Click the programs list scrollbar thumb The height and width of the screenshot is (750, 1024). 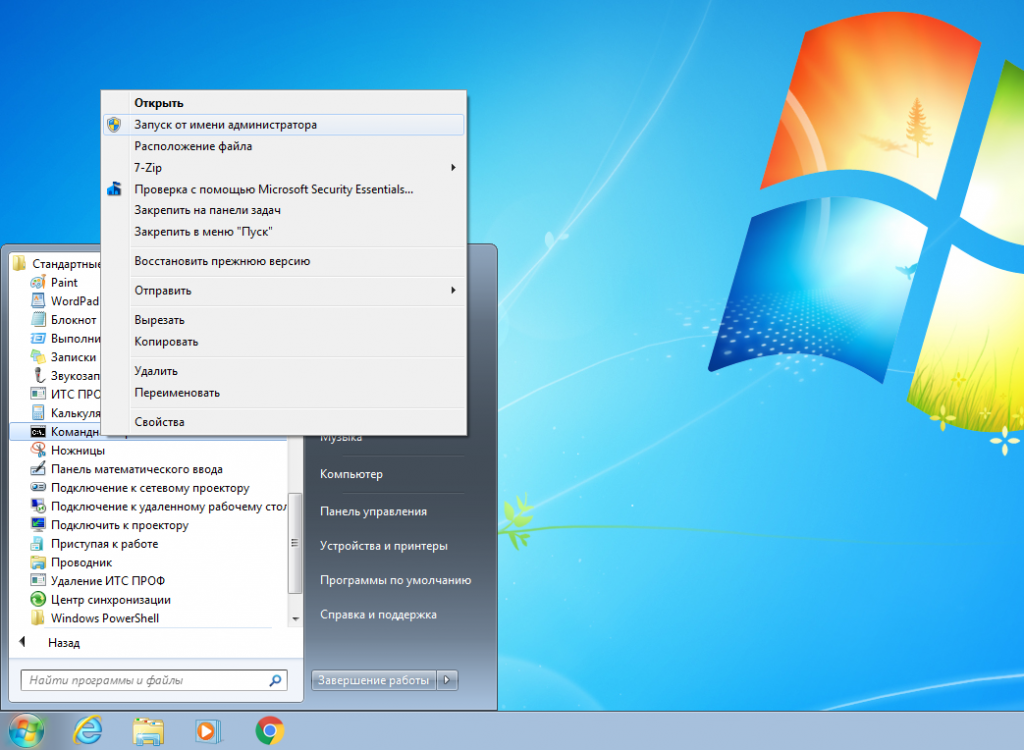[295, 543]
